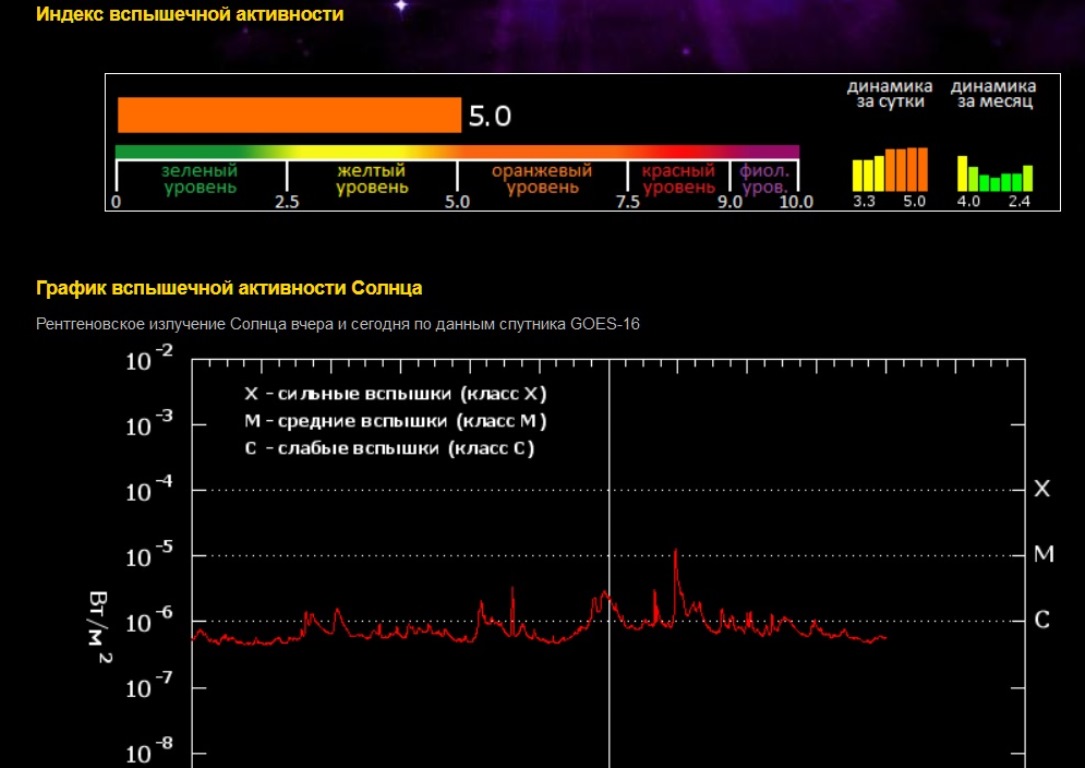Click the "График вспышечной активности Солнца" heading
Viewport: 1085px width, 768px height.
click(x=229, y=288)
